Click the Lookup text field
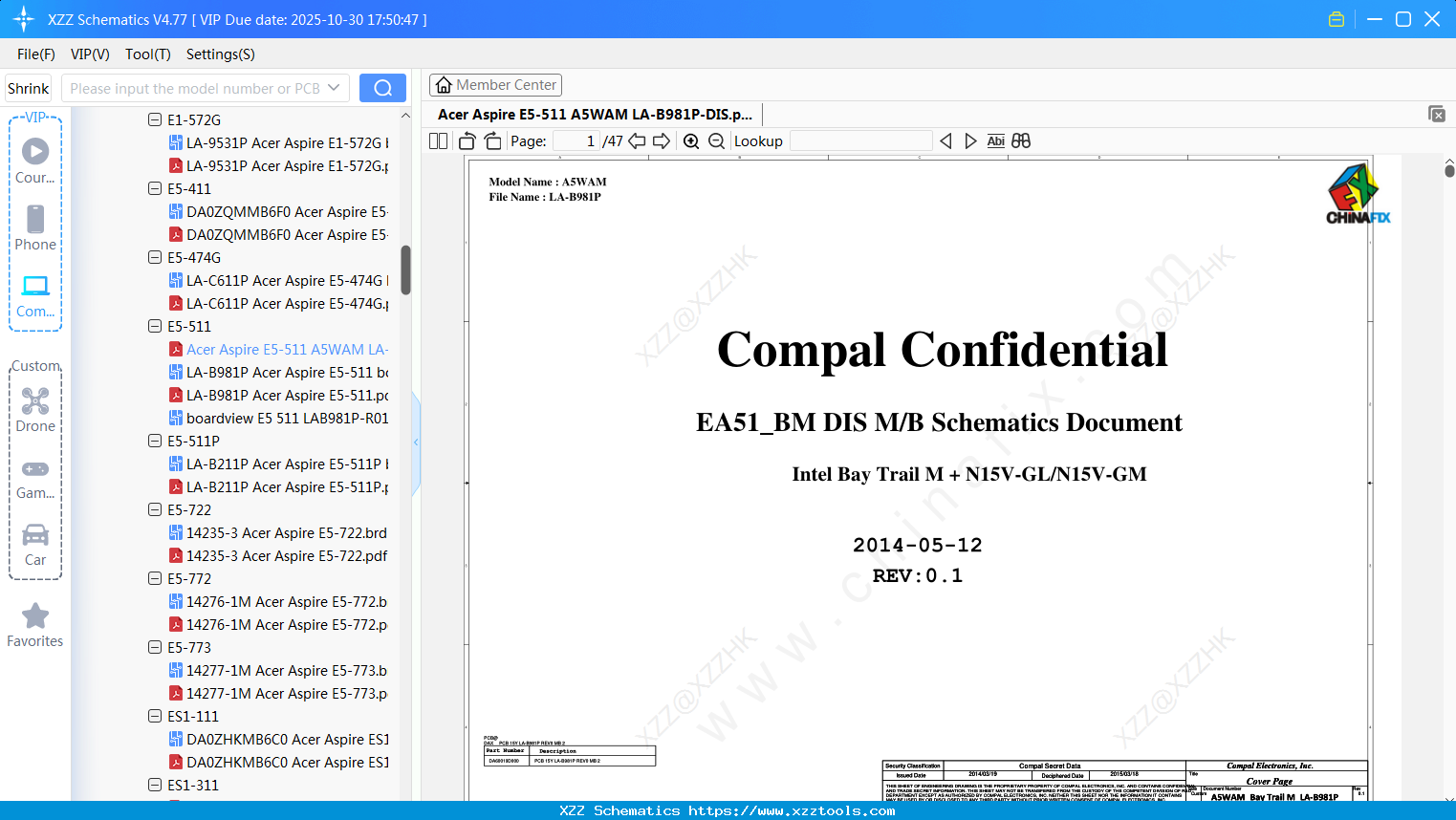 (861, 140)
